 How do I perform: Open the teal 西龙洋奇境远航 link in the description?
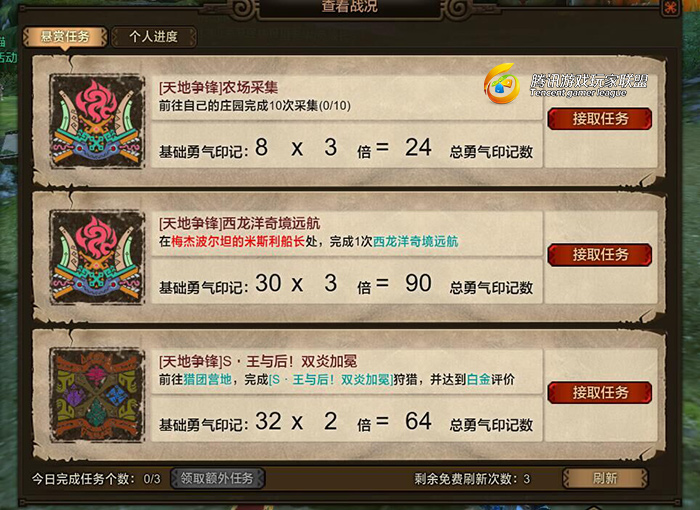pyautogui.click(x=416, y=242)
